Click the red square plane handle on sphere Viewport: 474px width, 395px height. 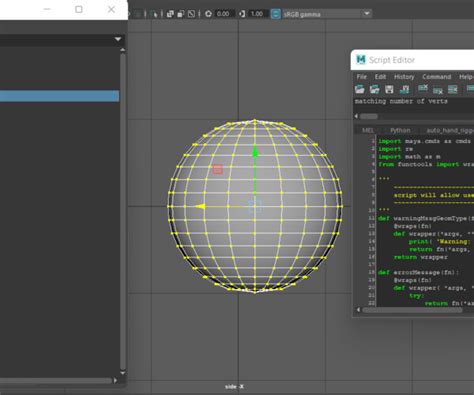(x=217, y=169)
